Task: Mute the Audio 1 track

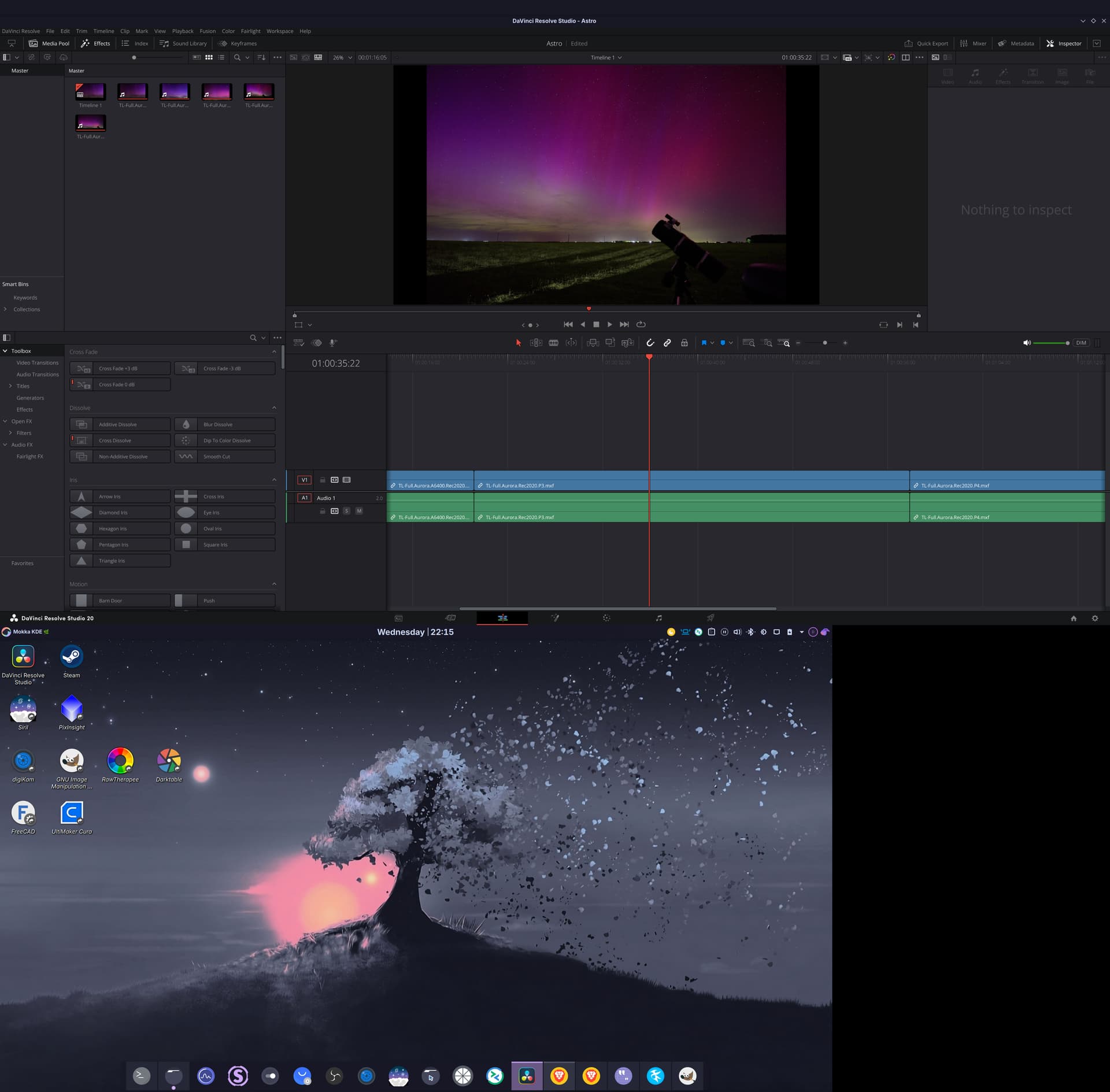Action: click(359, 511)
